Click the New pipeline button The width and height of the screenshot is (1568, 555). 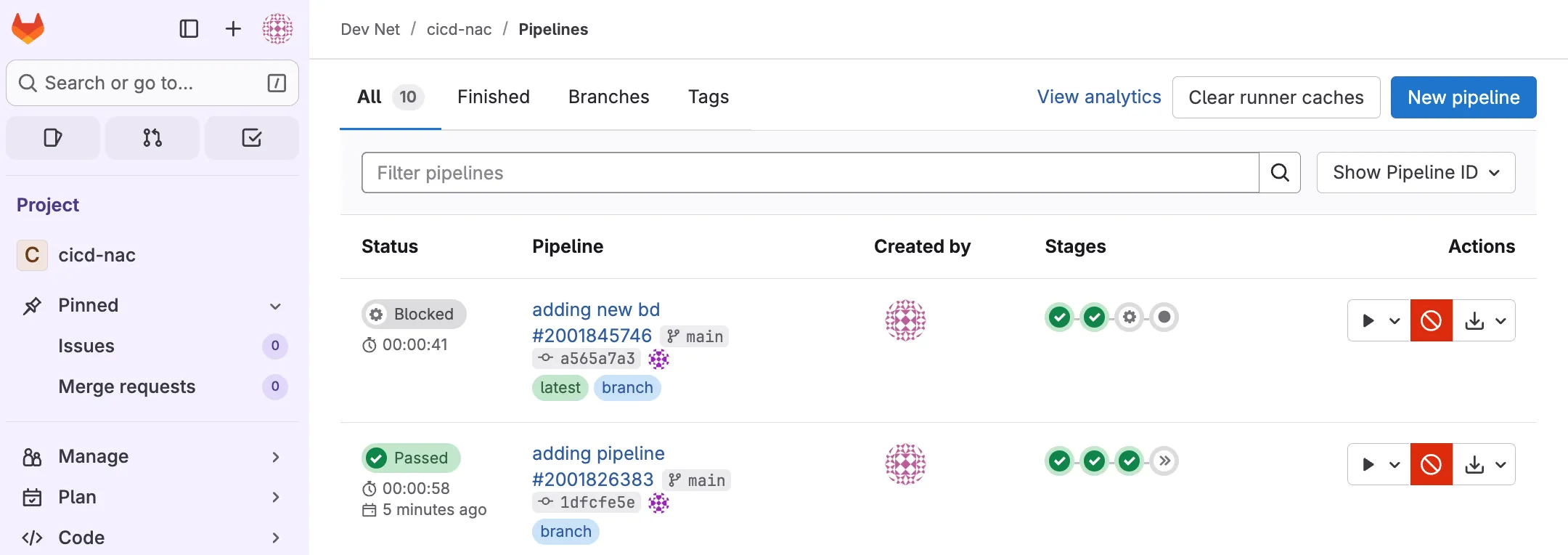pyautogui.click(x=1463, y=97)
